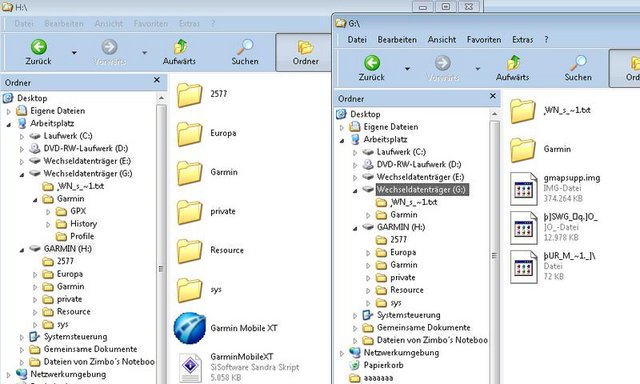
Task: Expand GPX folder in H:\ window tree
Action: pos(48,212)
